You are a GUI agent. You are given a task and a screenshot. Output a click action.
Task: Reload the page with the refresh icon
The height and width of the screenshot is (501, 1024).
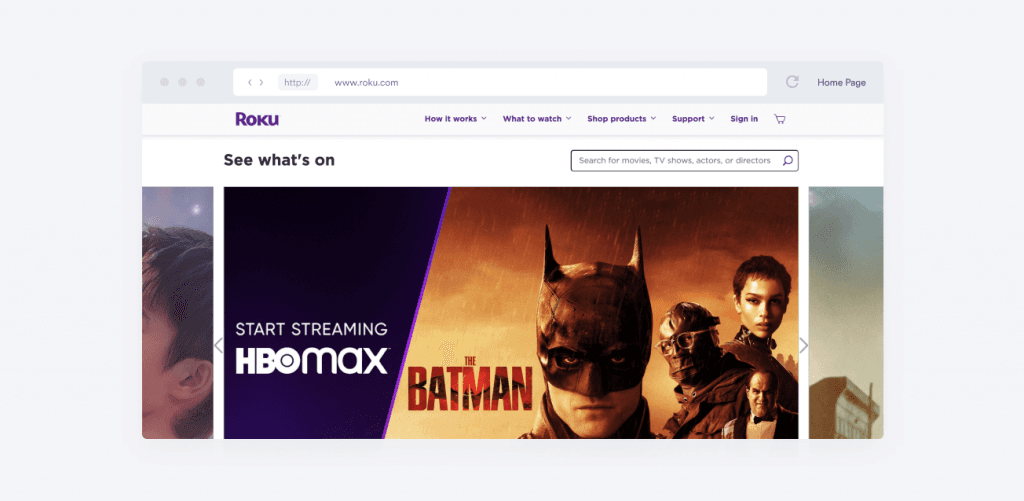(x=792, y=82)
